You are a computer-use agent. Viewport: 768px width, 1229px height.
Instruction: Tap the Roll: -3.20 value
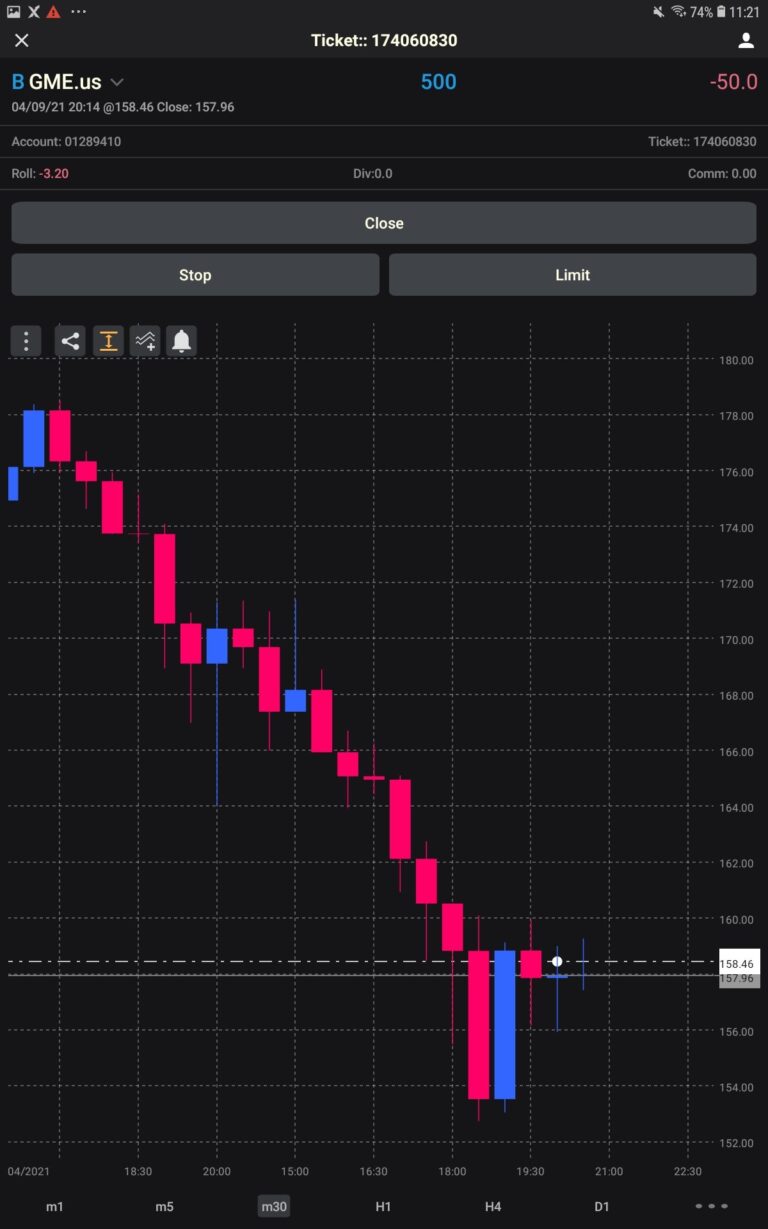[x=40, y=173]
